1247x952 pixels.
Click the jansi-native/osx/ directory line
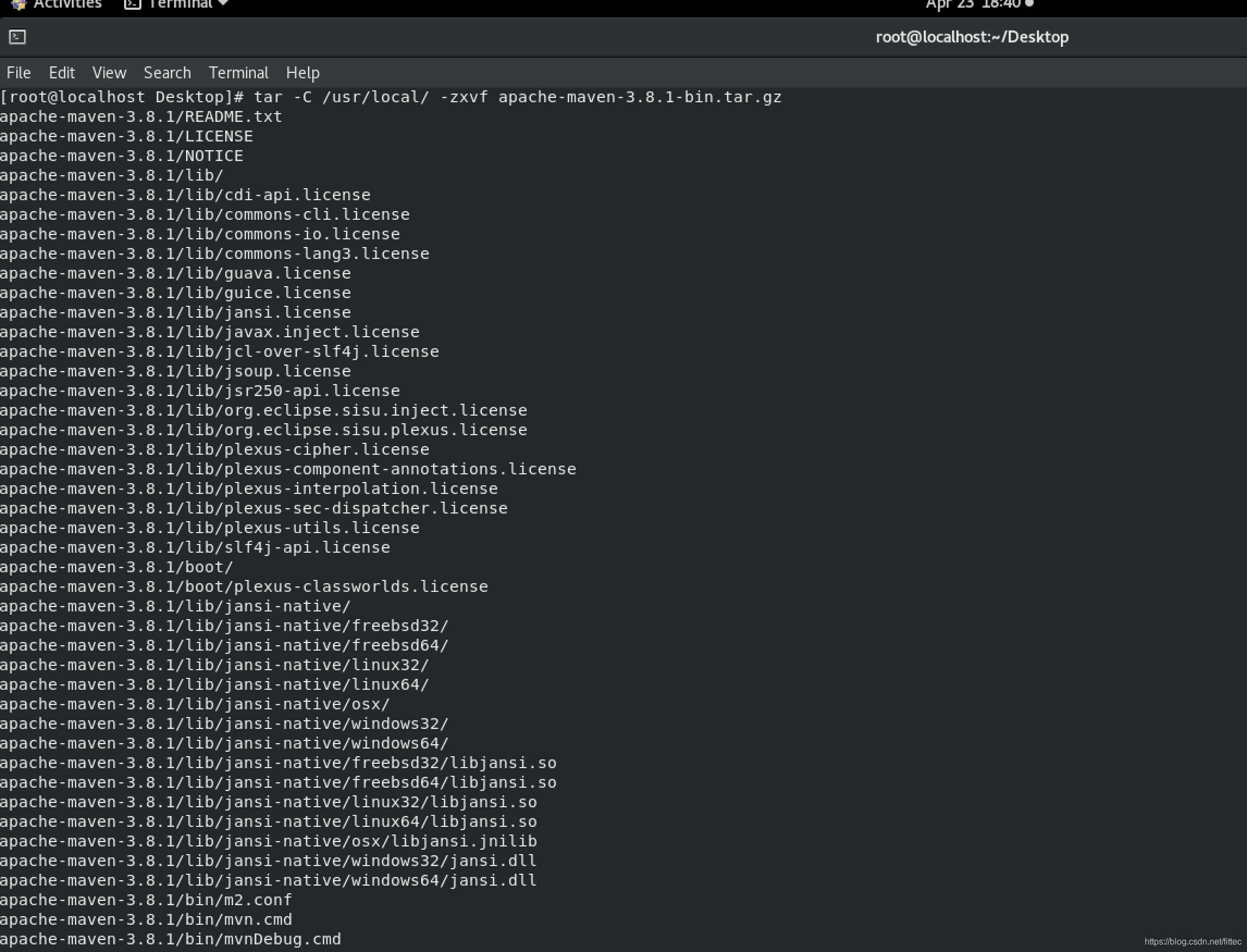click(195, 704)
